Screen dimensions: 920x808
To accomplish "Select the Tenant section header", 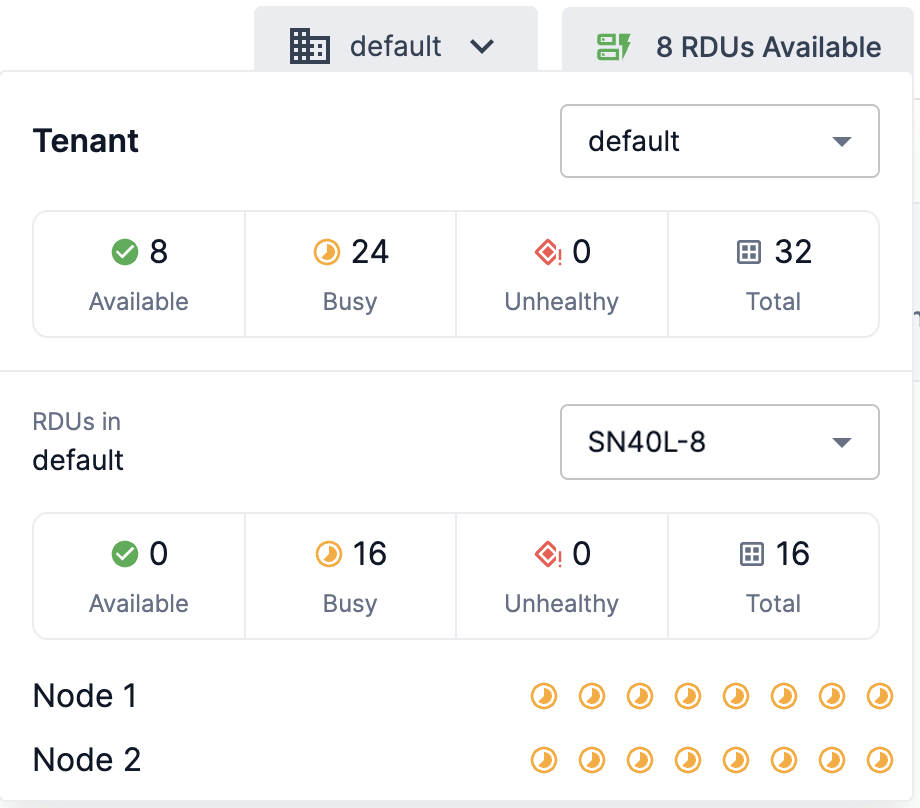I will 85,141.
